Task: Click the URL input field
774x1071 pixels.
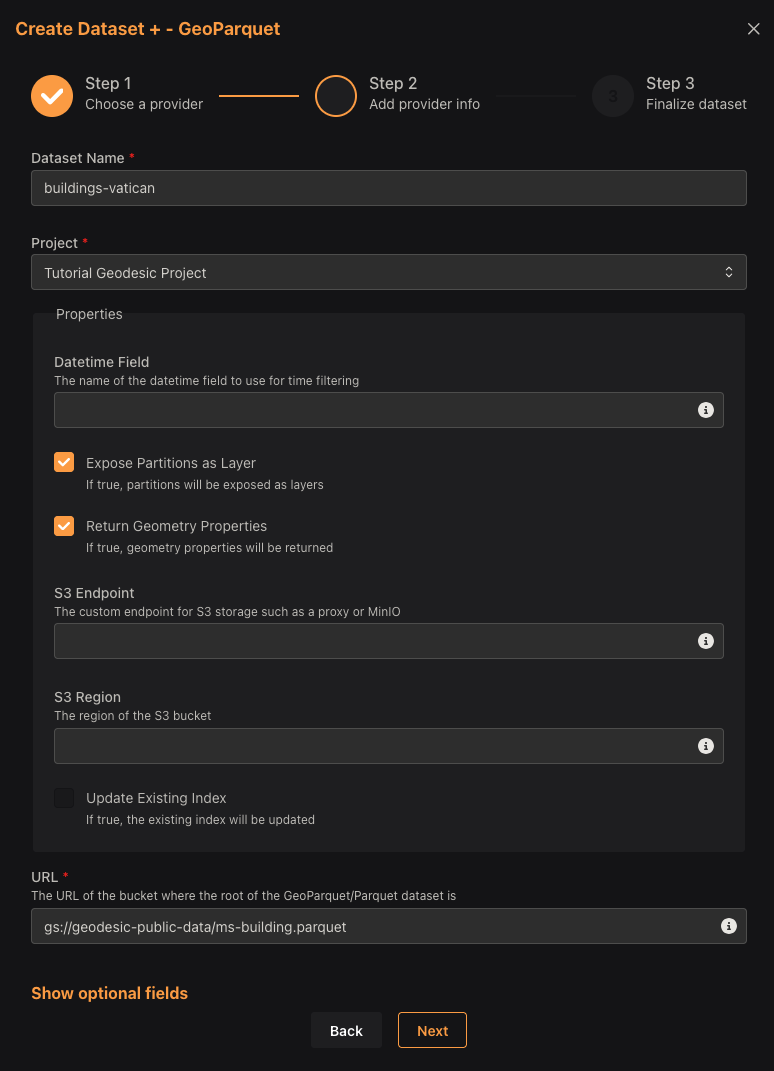Action: point(389,926)
